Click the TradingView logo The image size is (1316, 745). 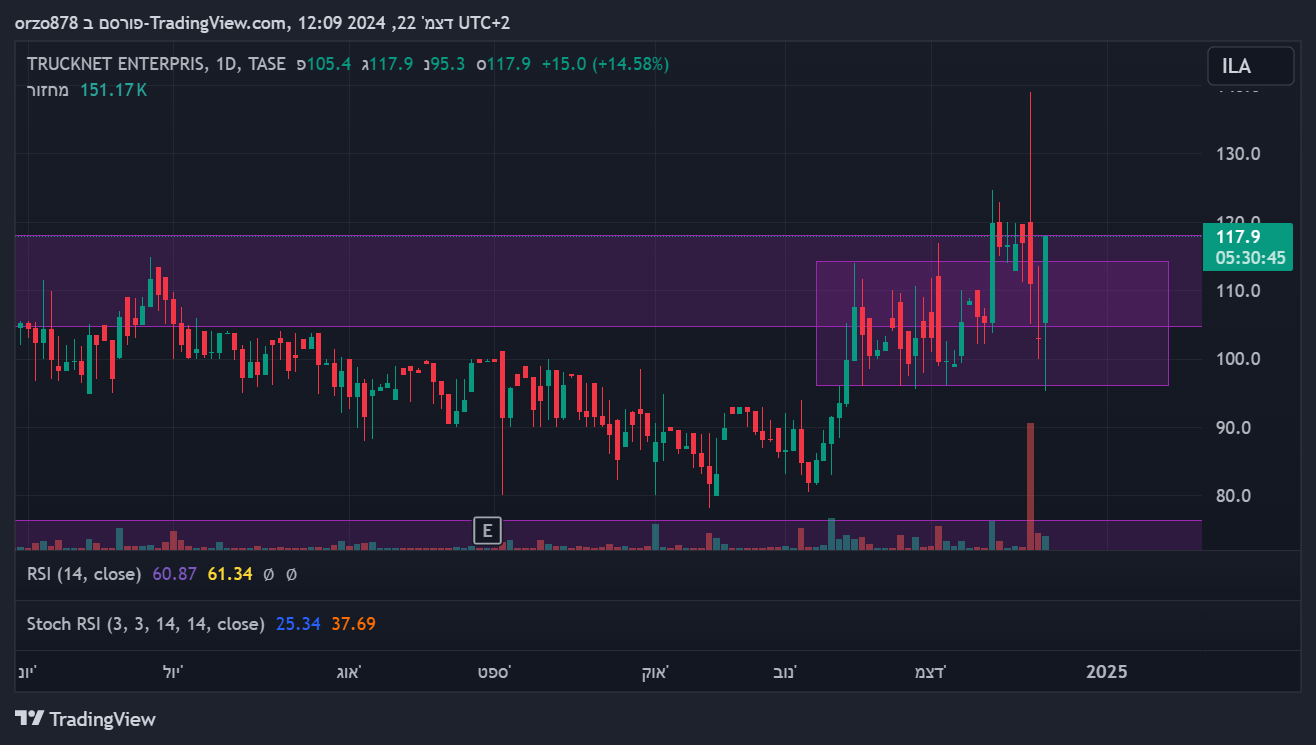coord(86,719)
